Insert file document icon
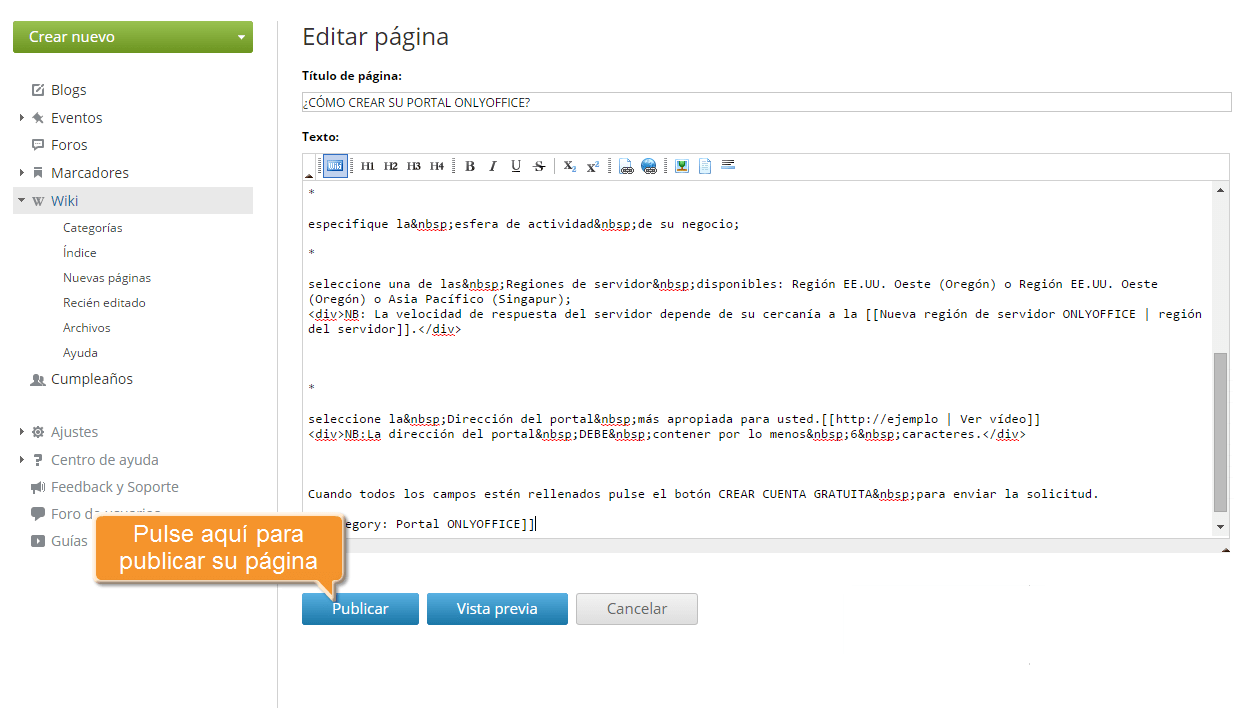Screen dimensions: 1240x708 click(x=705, y=166)
